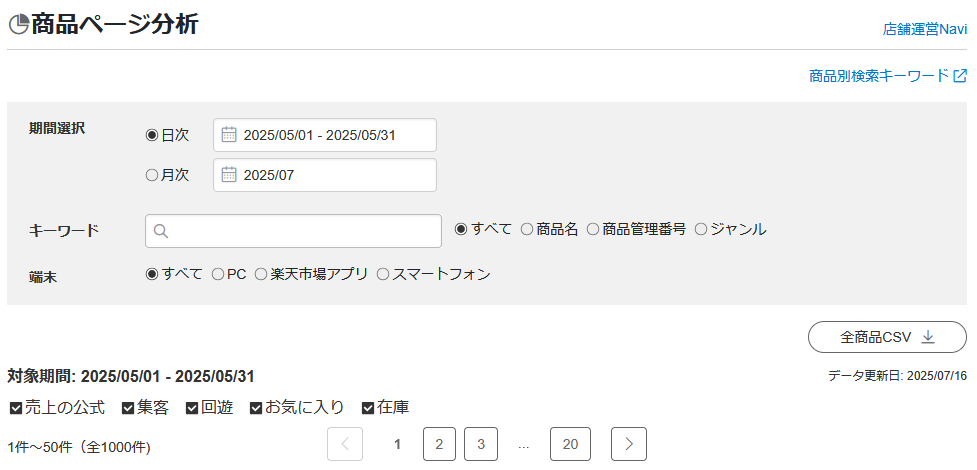Click the download icon on the 全商品CSV button
Viewport: 977px width, 470px height.
[928, 337]
